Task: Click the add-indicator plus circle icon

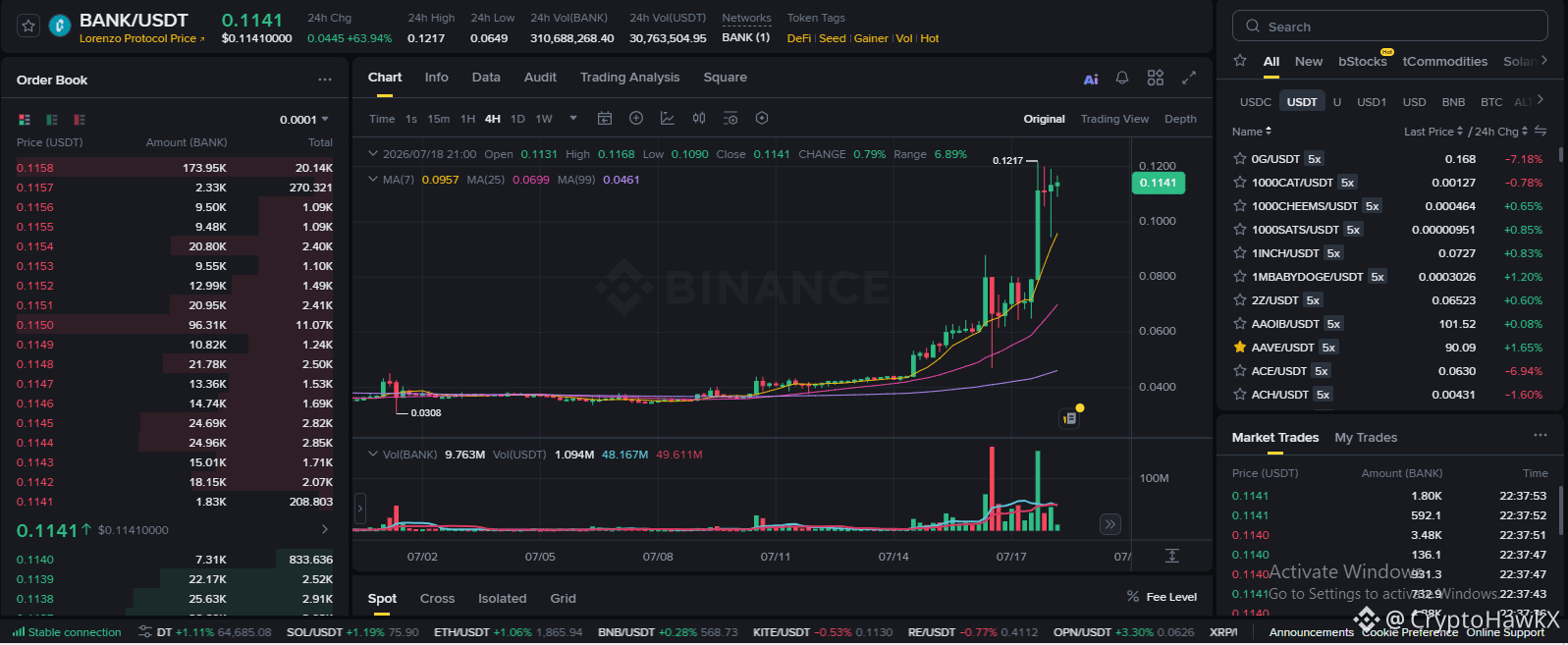Action: [636, 118]
